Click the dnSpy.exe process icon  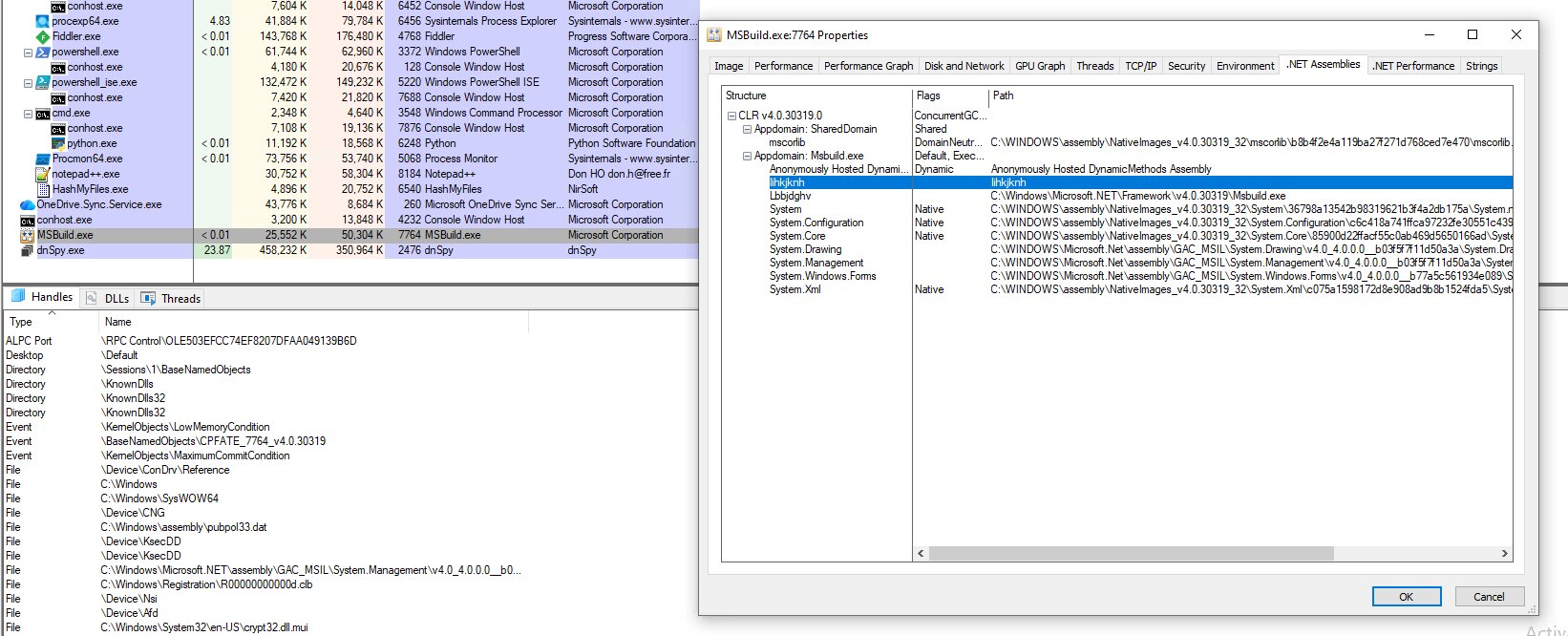click(x=27, y=250)
